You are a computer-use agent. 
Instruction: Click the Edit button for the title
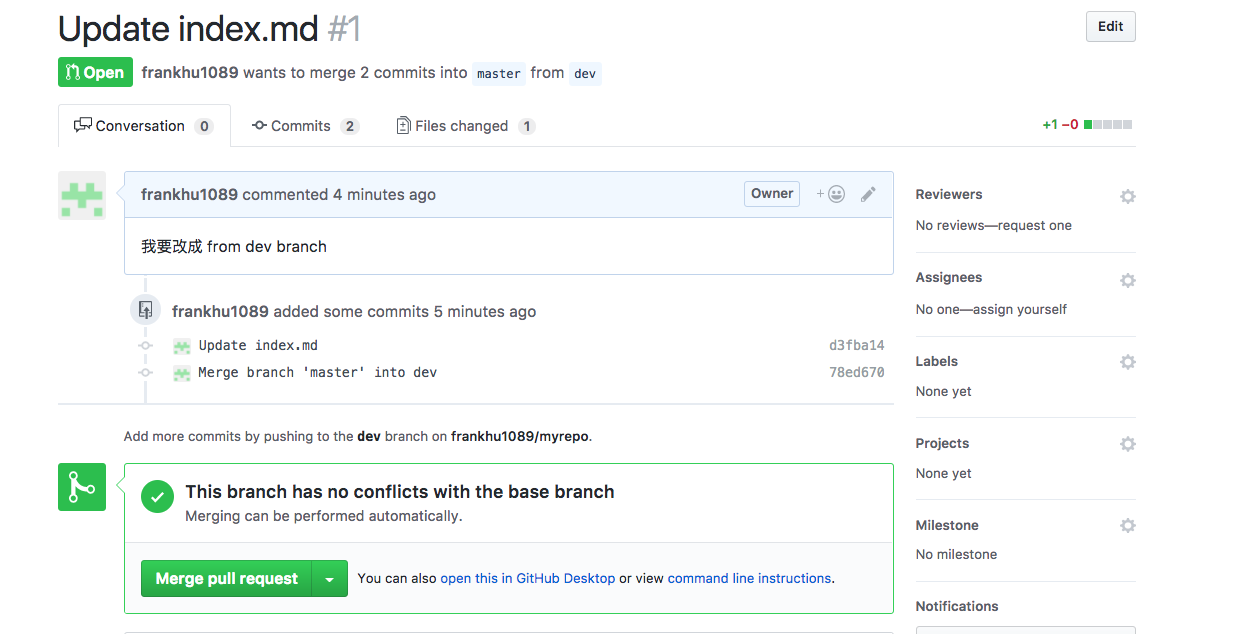(x=1110, y=27)
